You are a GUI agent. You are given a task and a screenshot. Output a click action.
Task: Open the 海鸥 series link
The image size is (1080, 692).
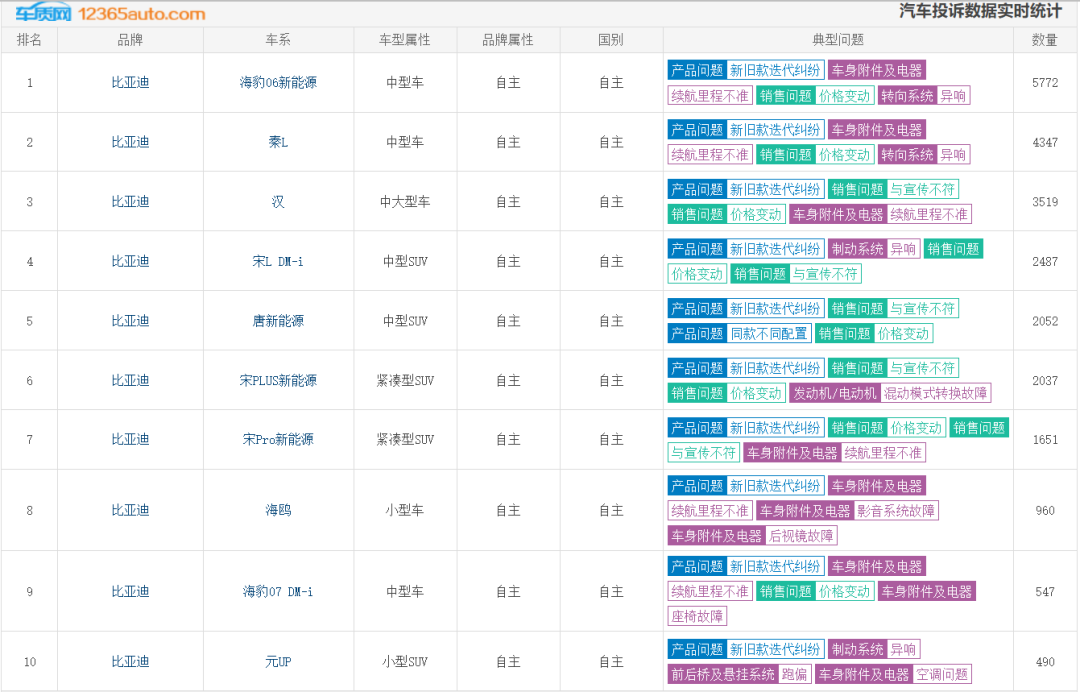(x=278, y=510)
